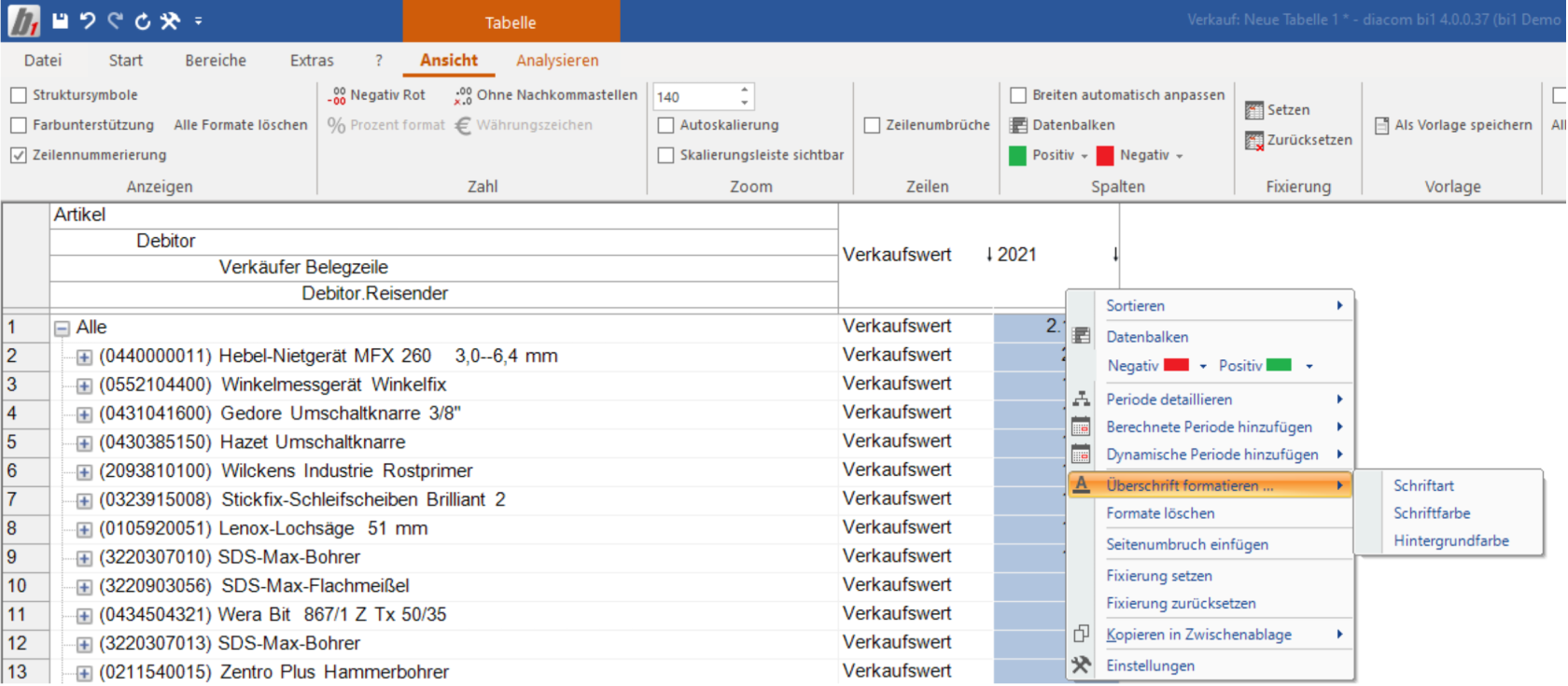
Task: Collapse the Alle tree node
Action: click(63, 329)
